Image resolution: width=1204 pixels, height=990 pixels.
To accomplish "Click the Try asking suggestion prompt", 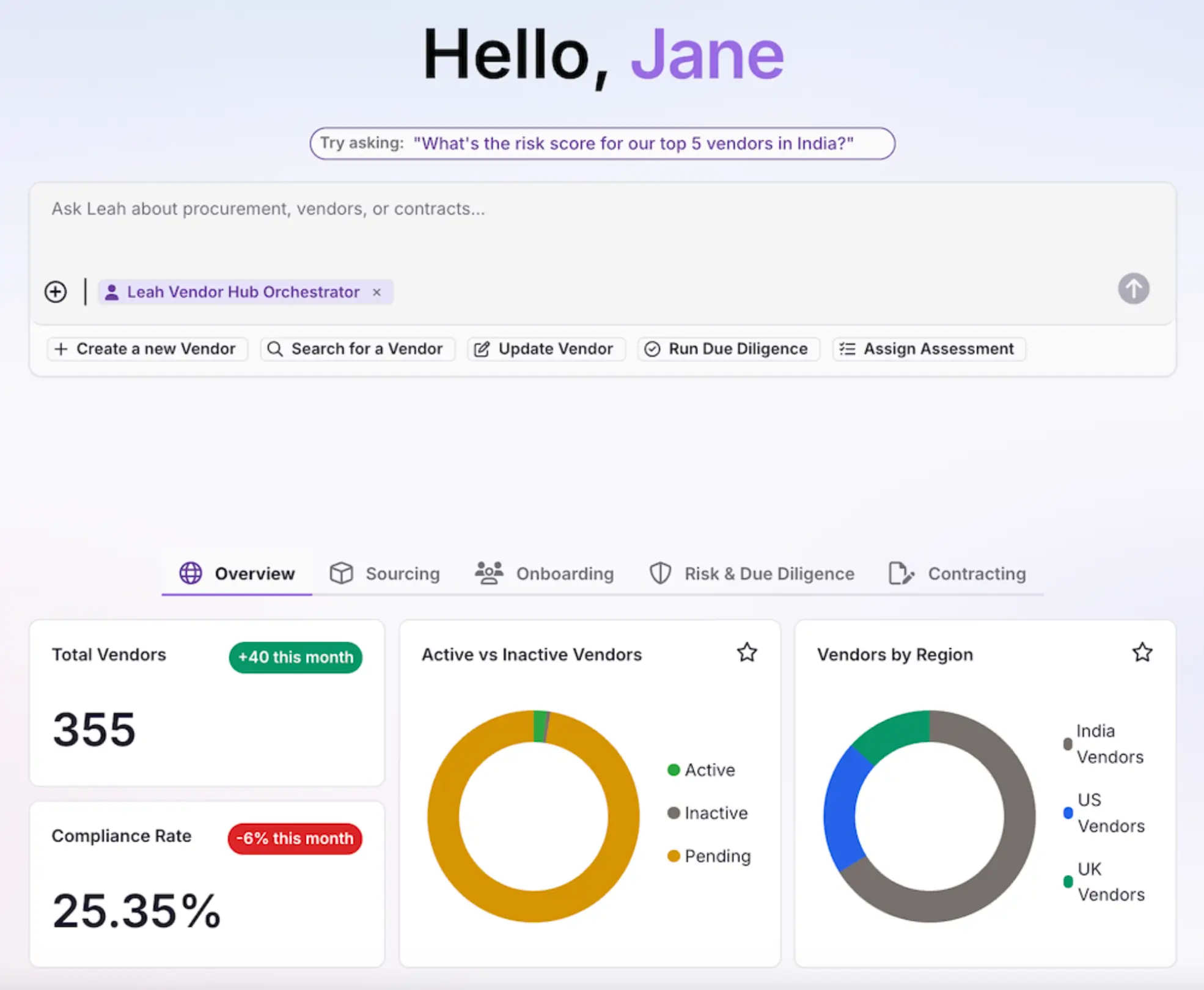I will [602, 144].
